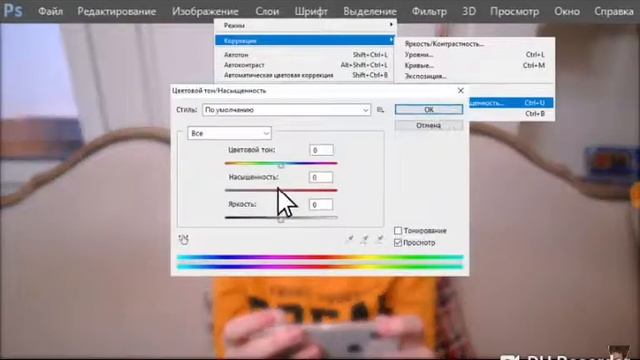Open the Все color range dropdown
The image size is (640, 360).
(229, 133)
